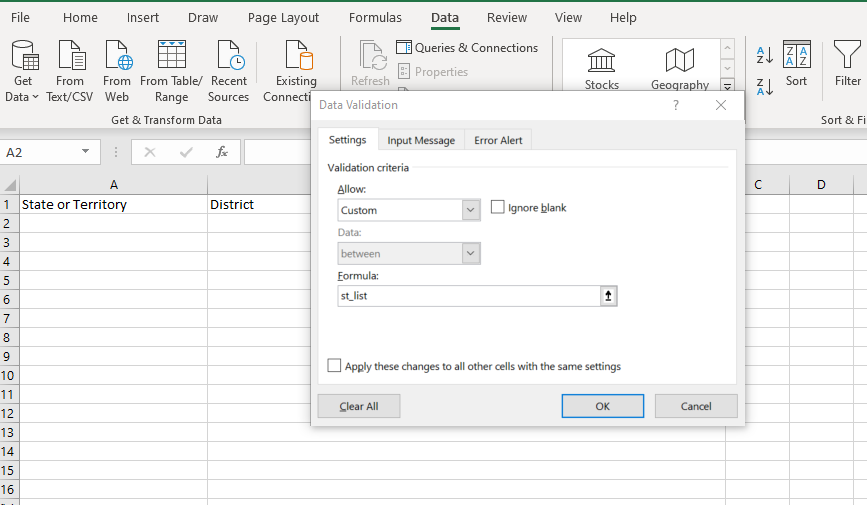867x505 pixels.
Task: Open the Name Box dropdown arrow
Action: point(85,152)
